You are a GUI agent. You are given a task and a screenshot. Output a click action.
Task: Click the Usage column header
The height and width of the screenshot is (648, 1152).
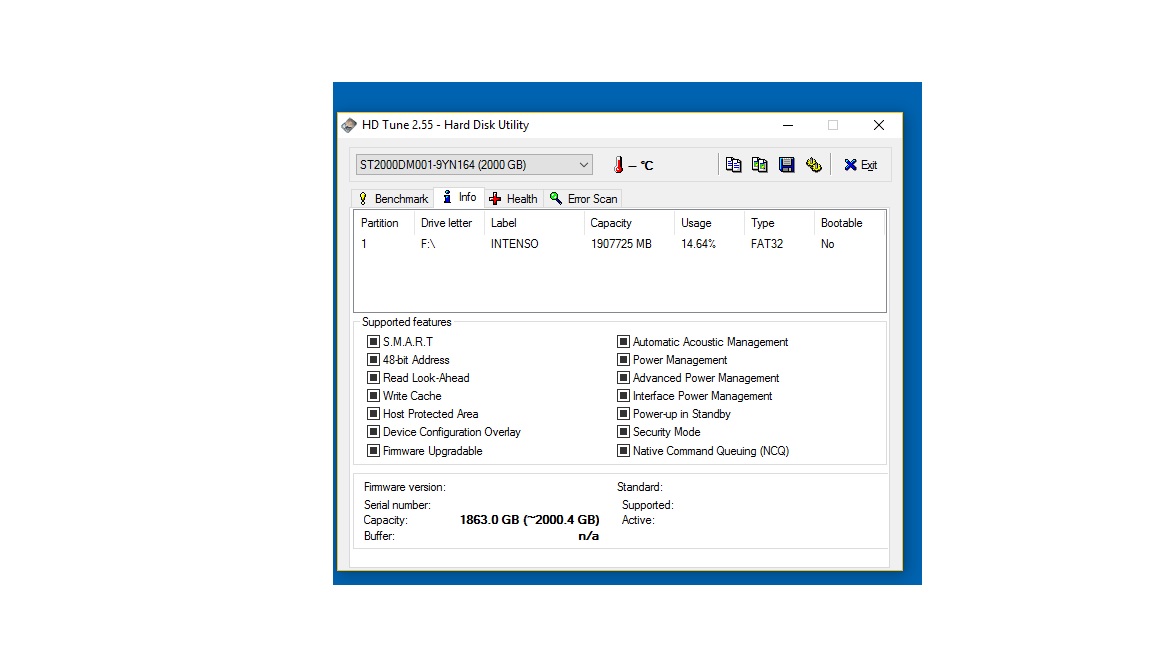pos(696,223)
